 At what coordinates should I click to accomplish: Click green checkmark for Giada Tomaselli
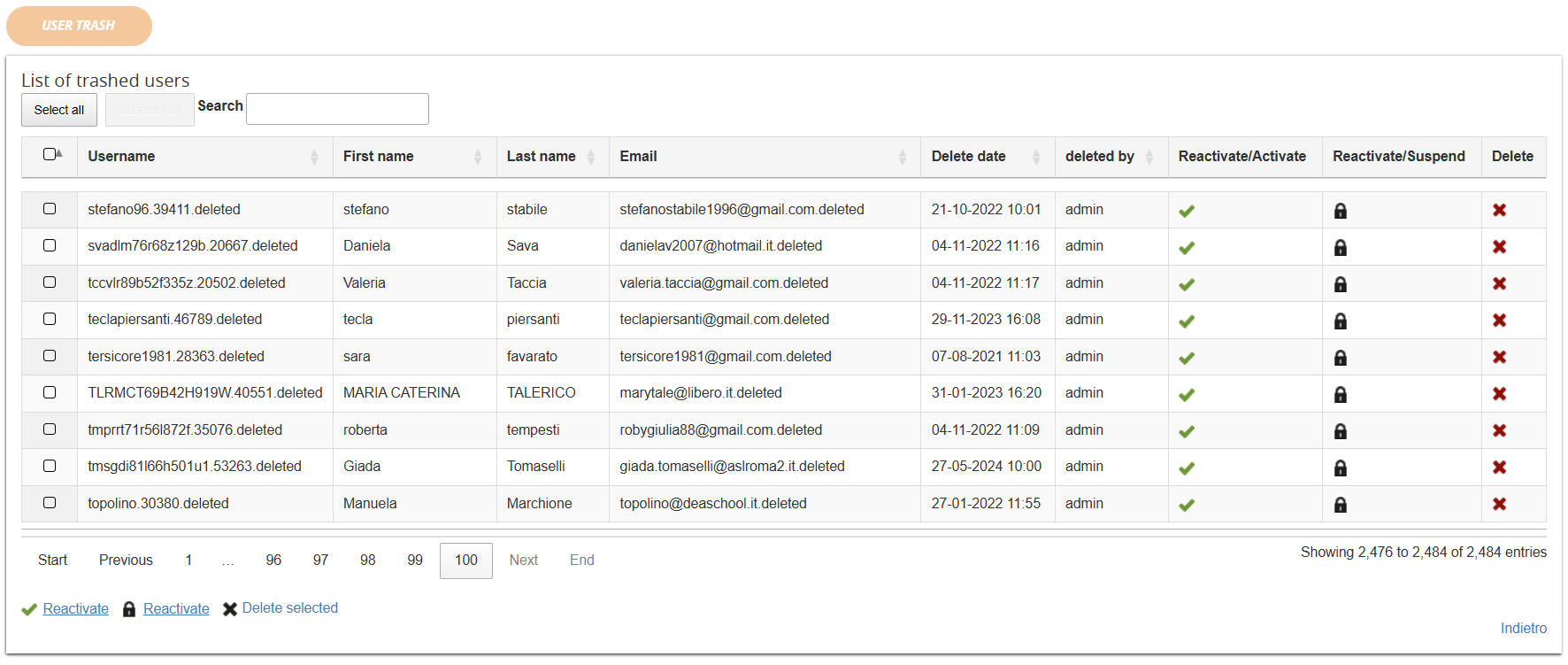pyautogui.click(x=1187, y=468)
